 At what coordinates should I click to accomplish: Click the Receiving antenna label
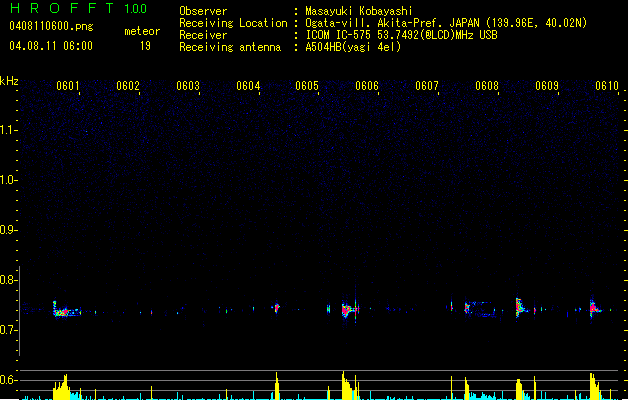[x=230, y=47]
